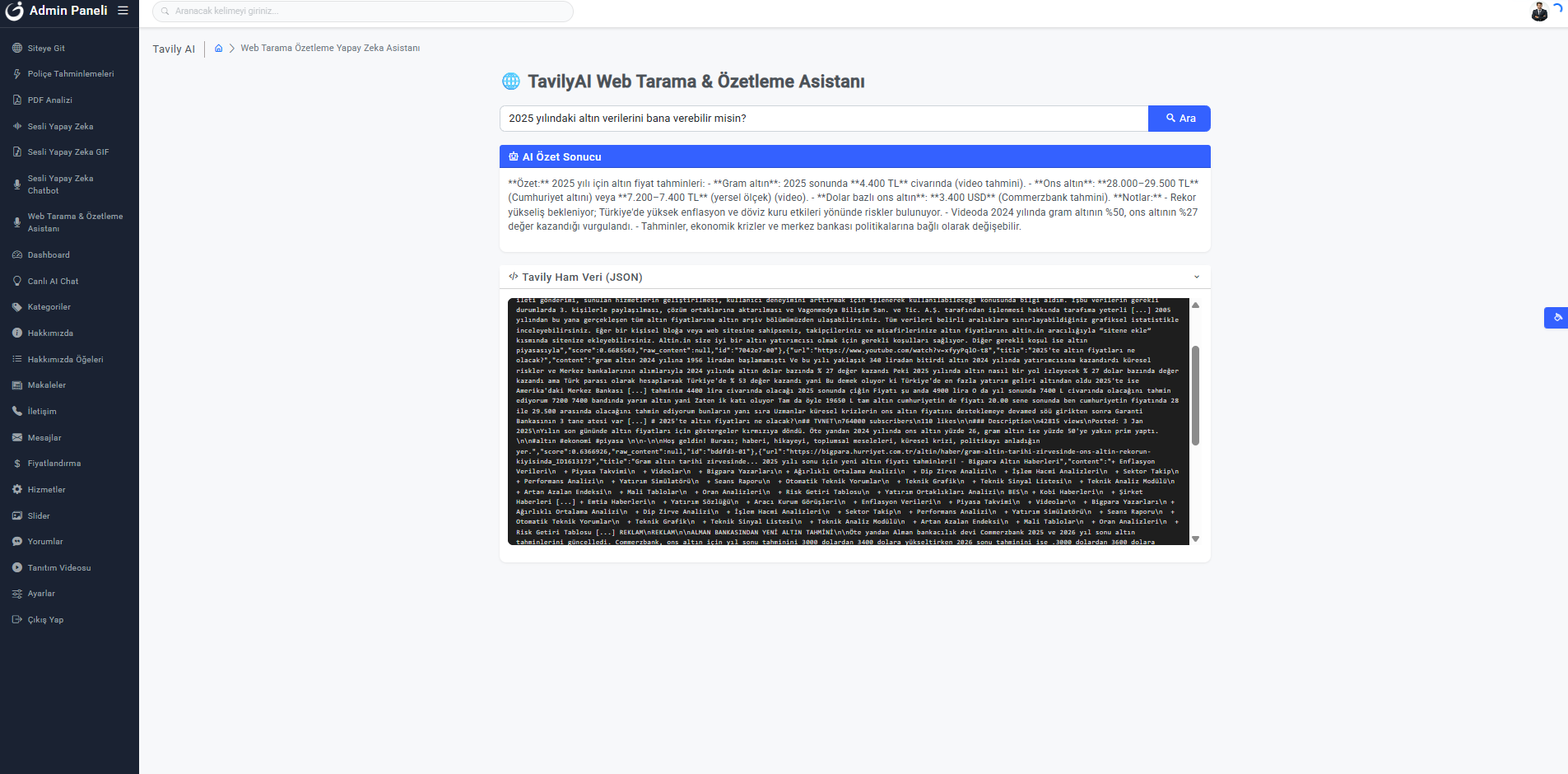Click the Admin Paneli logo icon

tap(14, 11)
